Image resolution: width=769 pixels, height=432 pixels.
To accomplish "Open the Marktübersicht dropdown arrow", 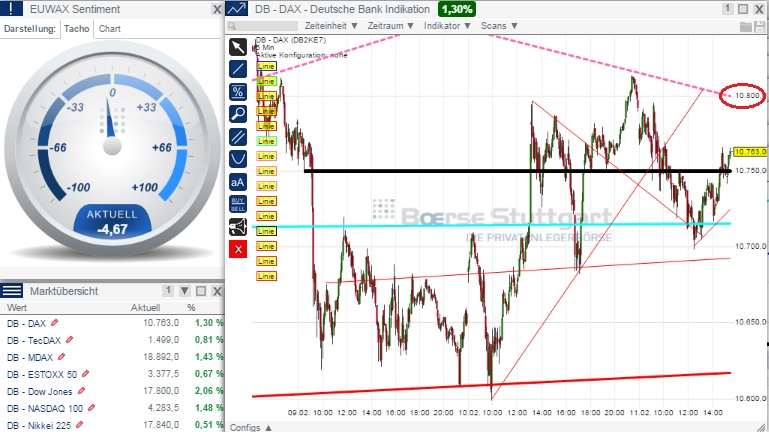I will point(184,291).
